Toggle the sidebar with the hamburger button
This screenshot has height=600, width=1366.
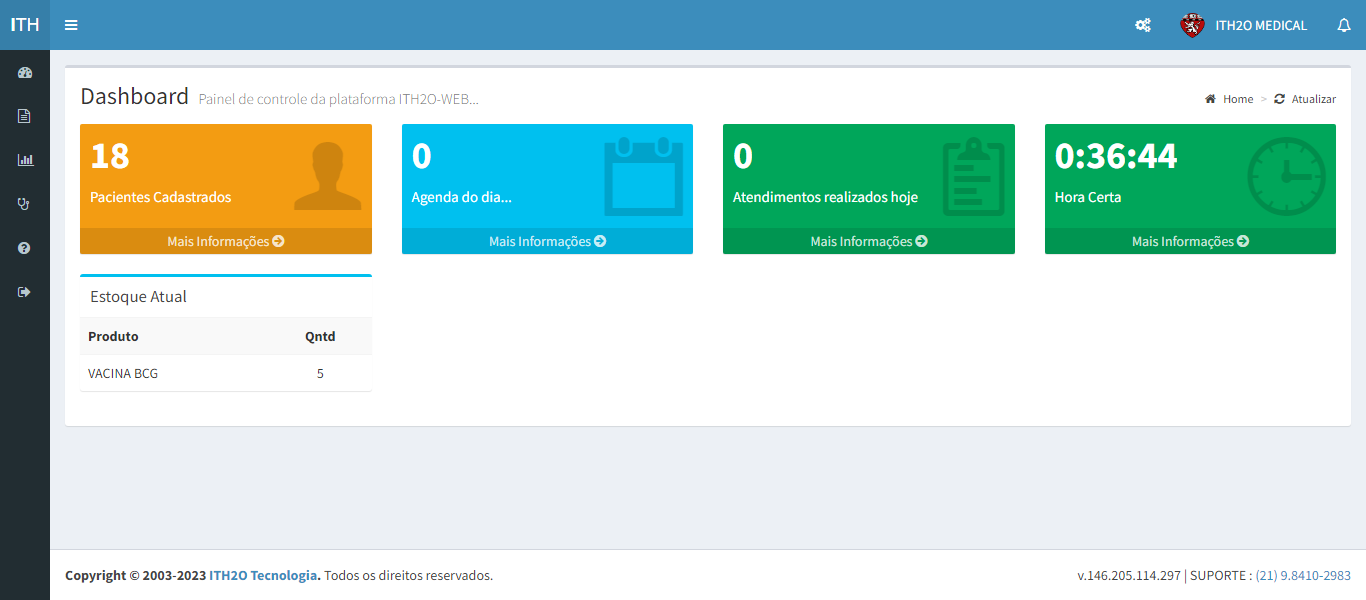tap(70, 25)
